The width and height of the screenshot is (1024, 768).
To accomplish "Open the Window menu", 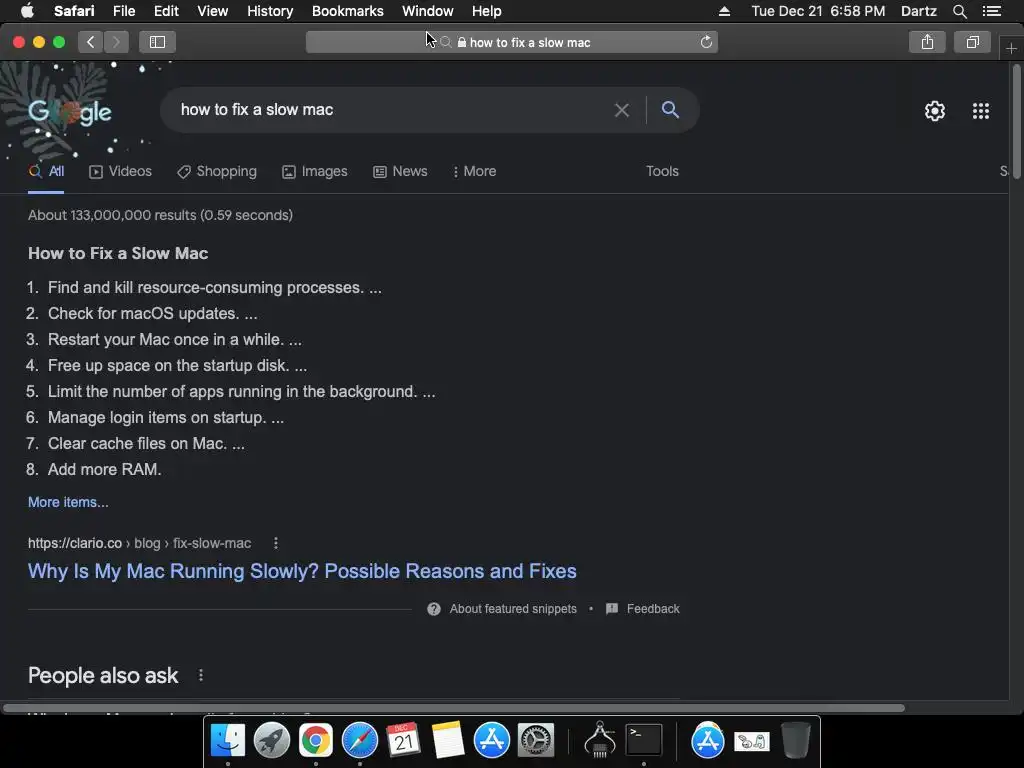I will click(428, 11).
